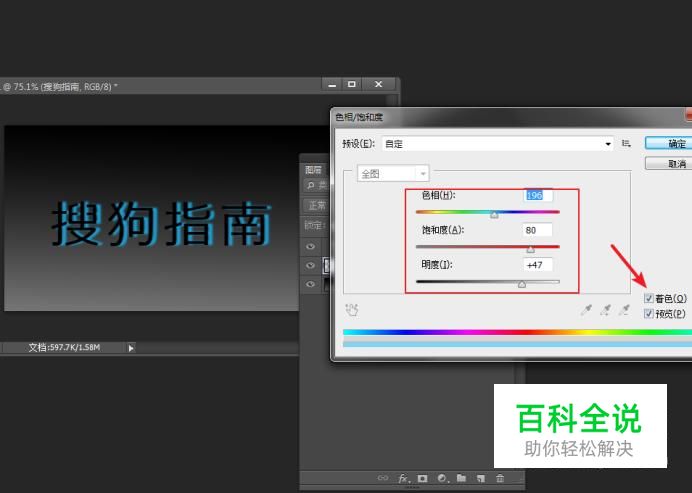692x493 pixels.
Task: Click the lightness 明度 slider handle
Action: pyautogui.click(x=522, y=284)
